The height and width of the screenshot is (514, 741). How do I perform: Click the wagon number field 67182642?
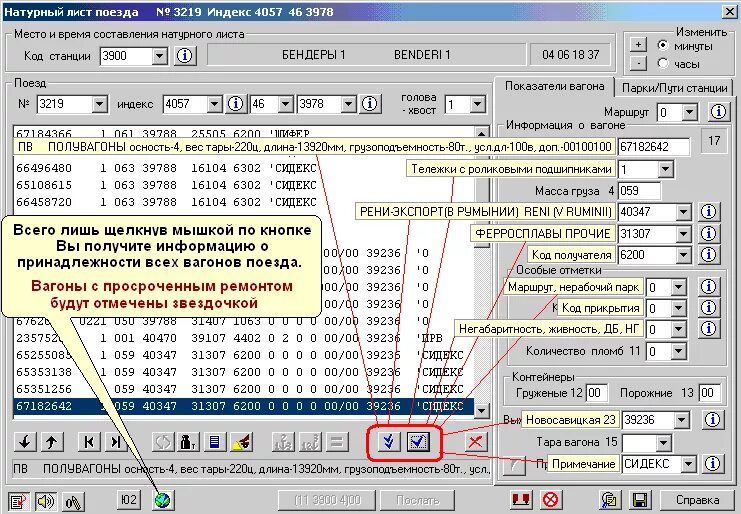tap(654, 146)
